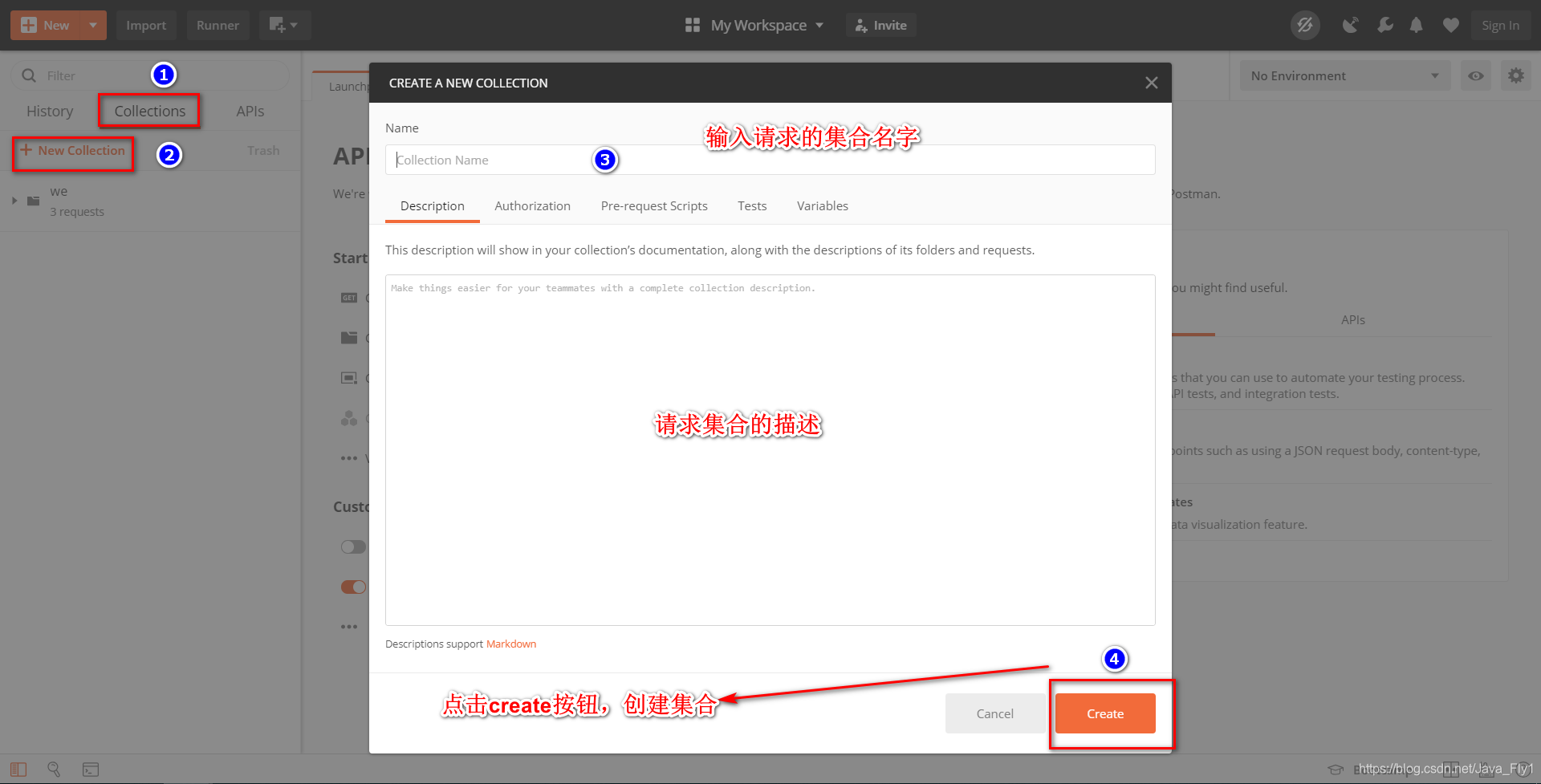Open the Trash link
This screenshot has width=1541, height=784.
click(x=263, y=150)
